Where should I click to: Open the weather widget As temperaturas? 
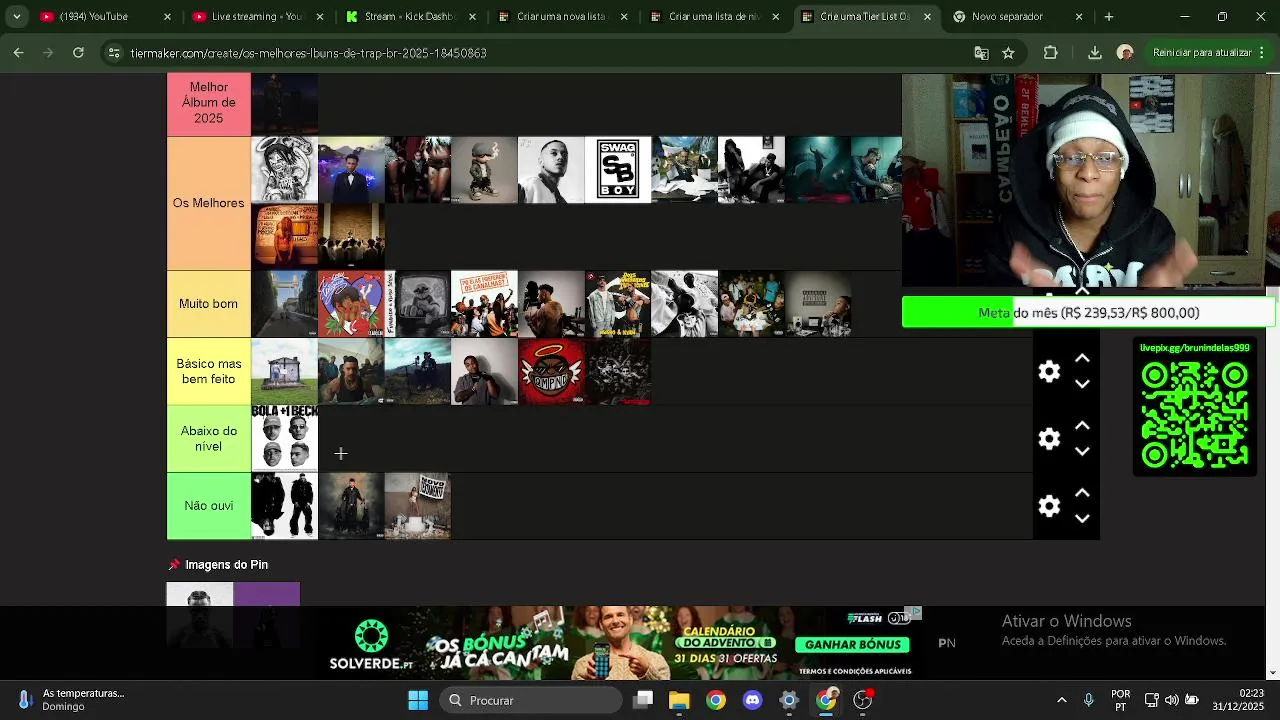(70, 700)
